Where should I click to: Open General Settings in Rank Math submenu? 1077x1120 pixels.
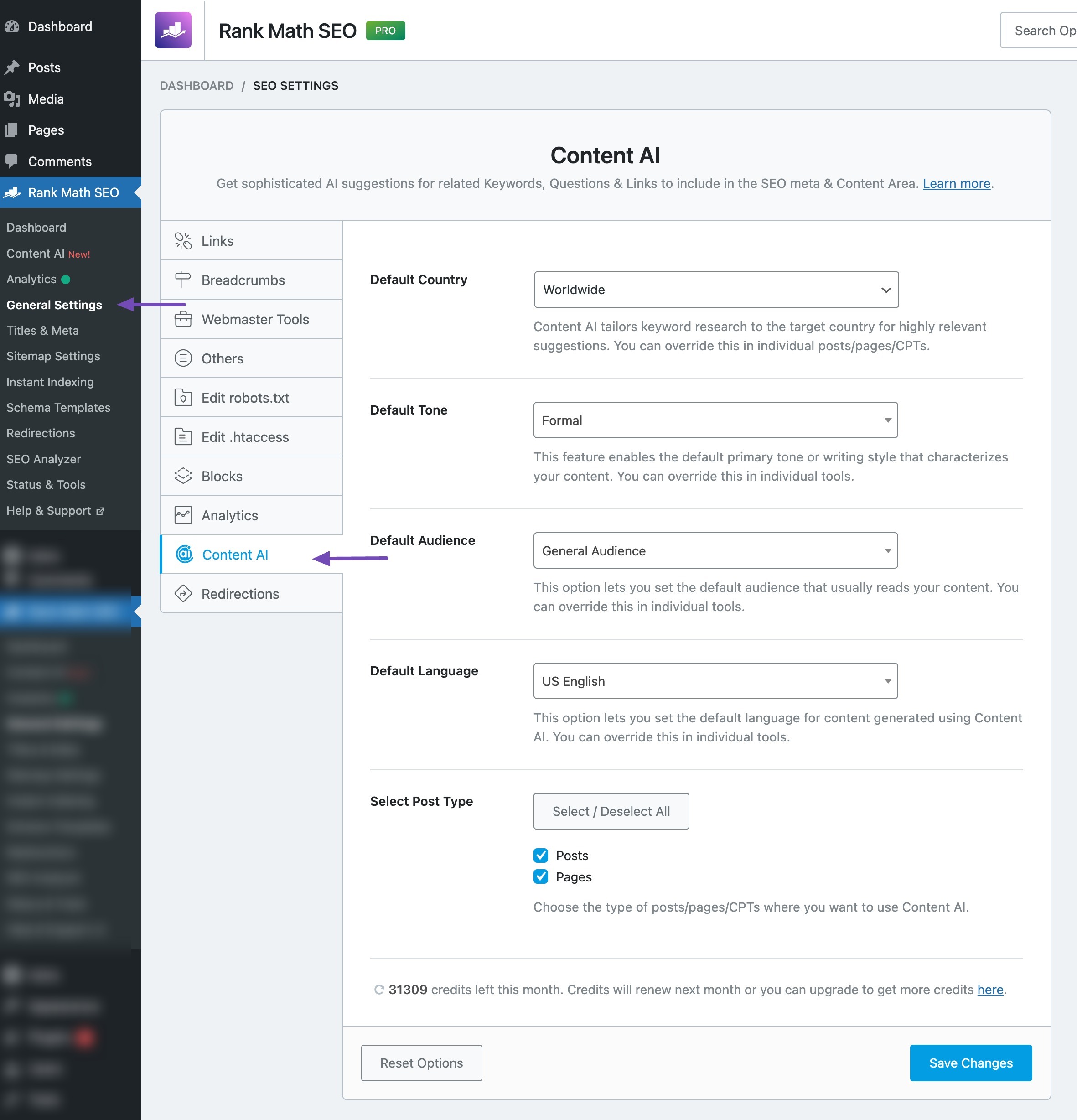point(54,305)
